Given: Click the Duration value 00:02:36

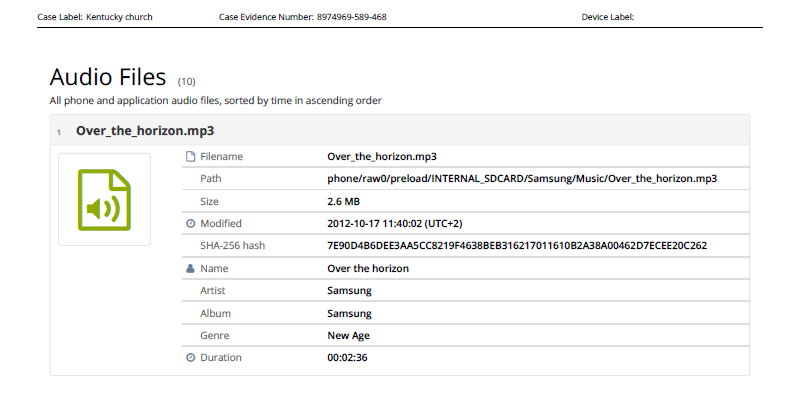Looking at the screenshot, I should coord(347,357).
